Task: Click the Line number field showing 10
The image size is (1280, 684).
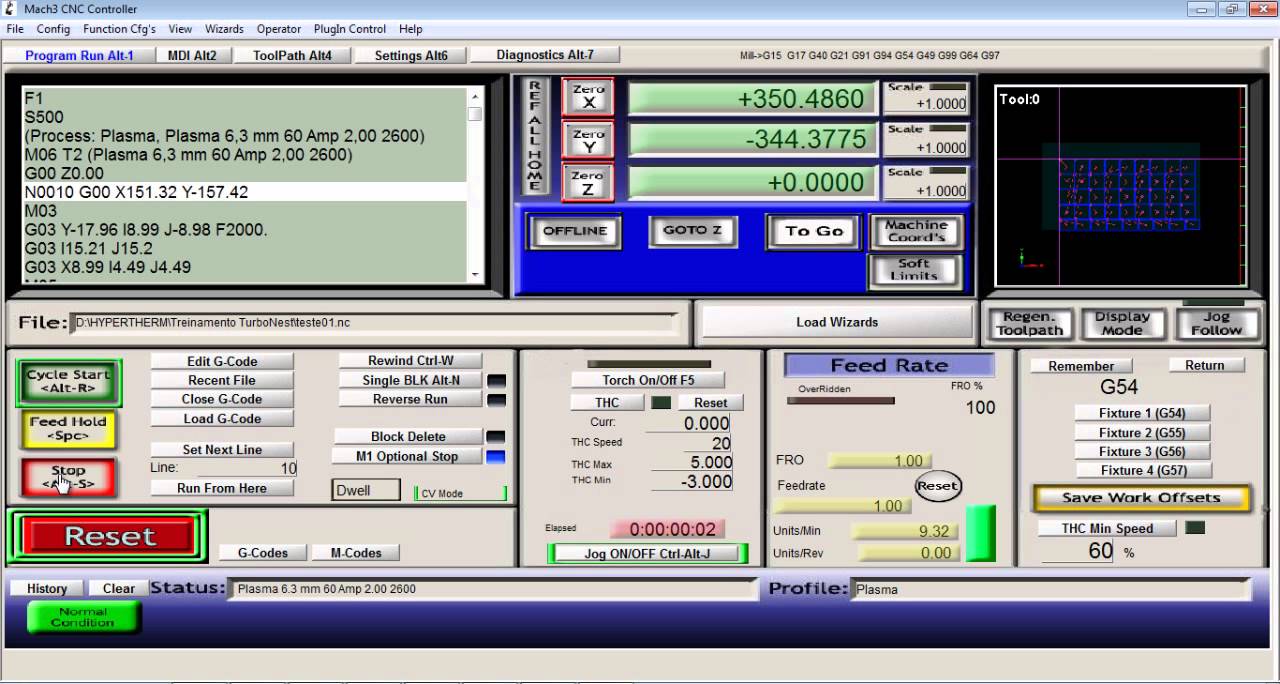Action: [247, 468]
